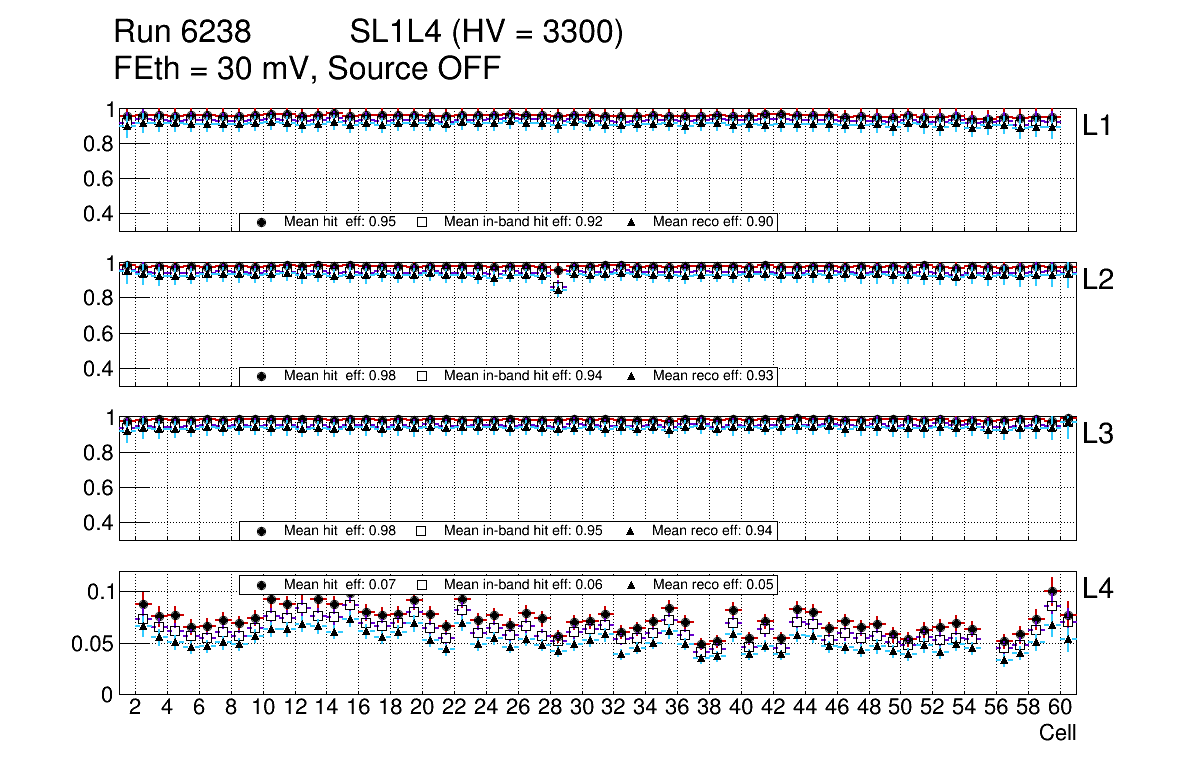The width and height of the screenshot is (1196, 772).
Task: Click the open square legend marker in L2 panel
Action: coord(422,377)
